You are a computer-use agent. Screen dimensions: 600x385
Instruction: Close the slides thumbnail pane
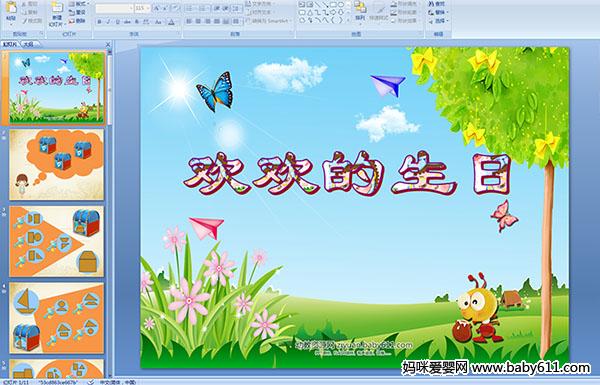point(108,45)
